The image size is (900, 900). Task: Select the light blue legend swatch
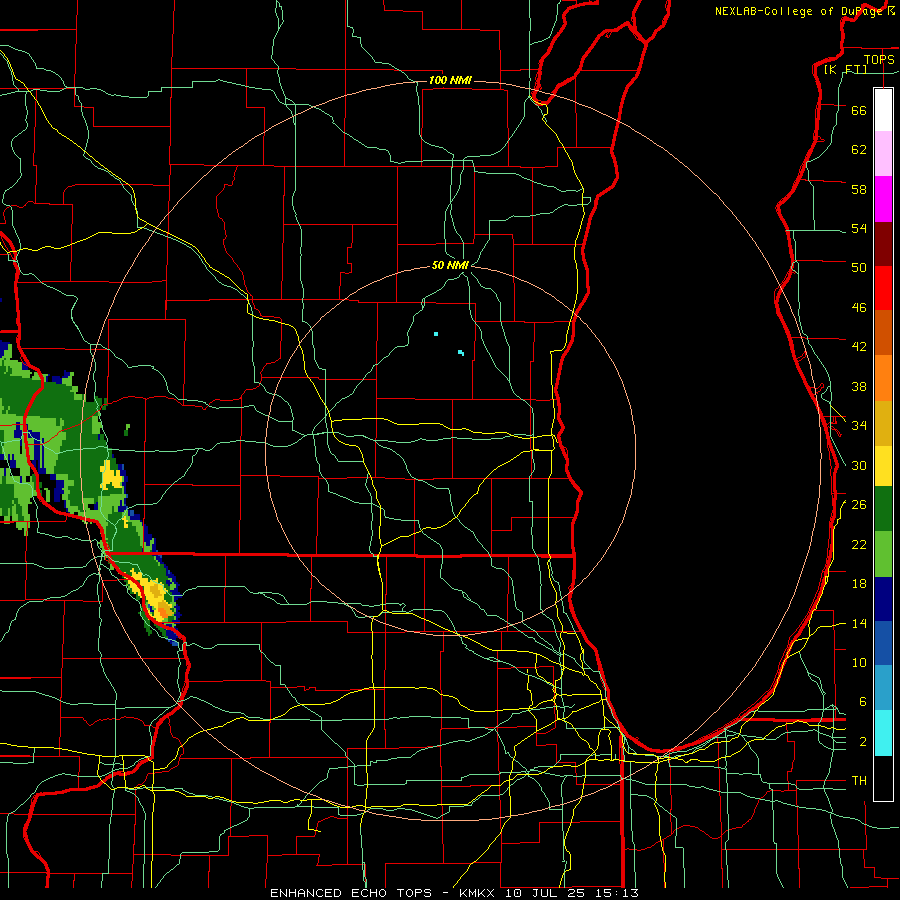pos(883,688)
